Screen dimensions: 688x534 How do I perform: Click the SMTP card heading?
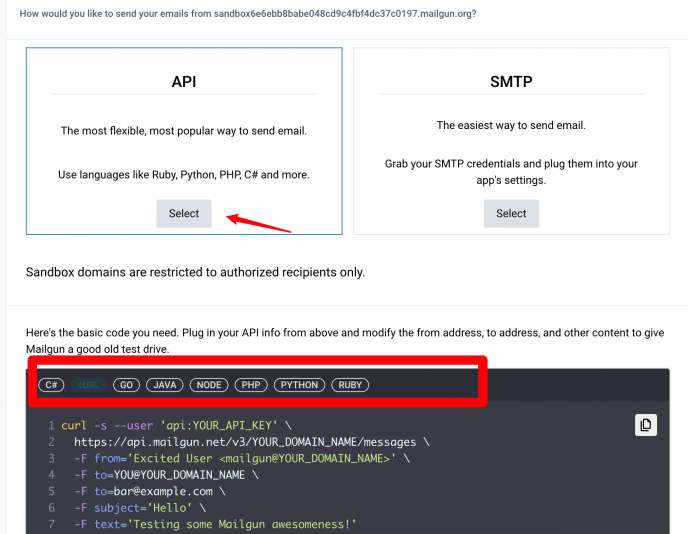(511, 82)
